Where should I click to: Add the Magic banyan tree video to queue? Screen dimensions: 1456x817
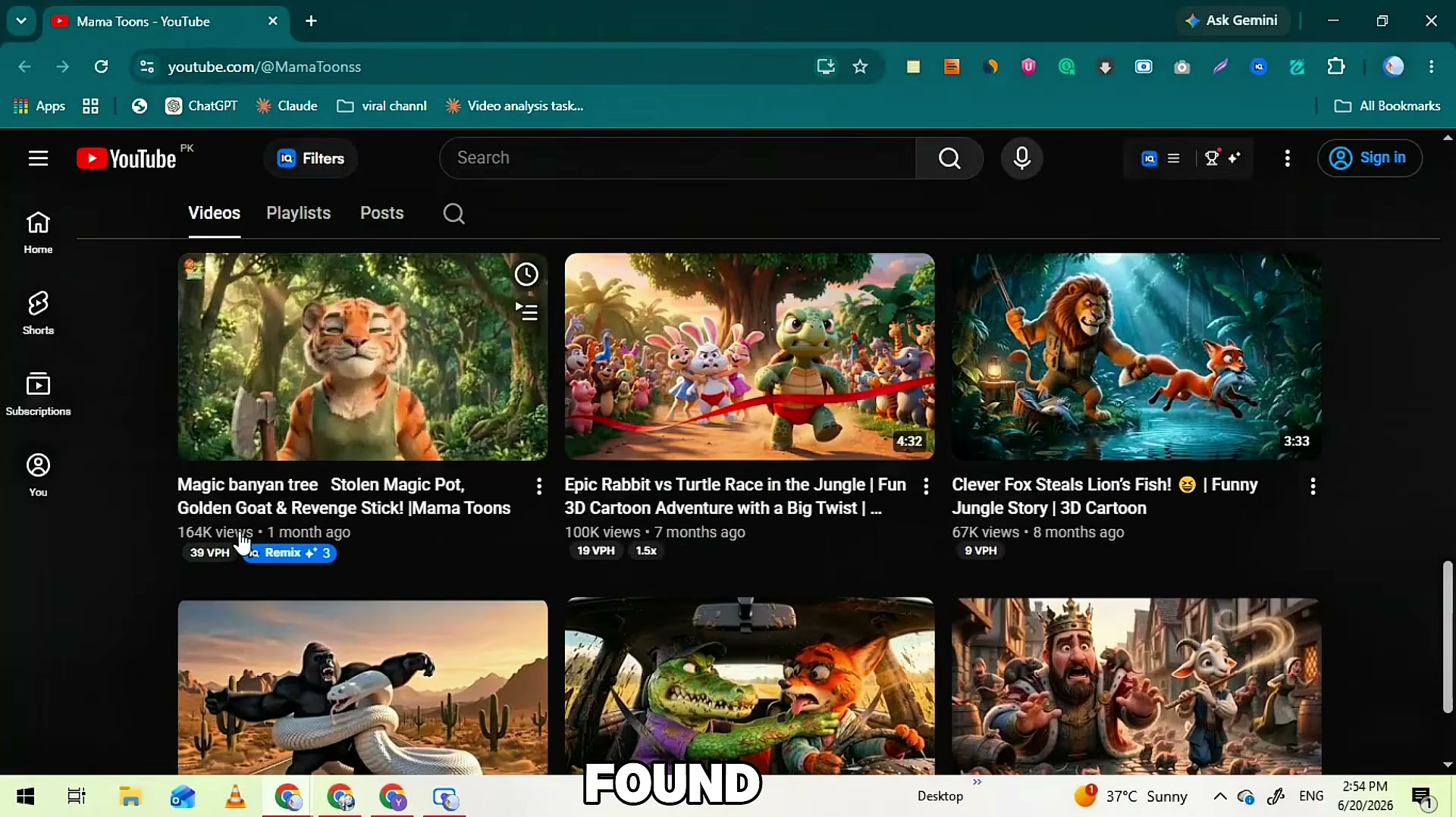[x=526, y=311]
